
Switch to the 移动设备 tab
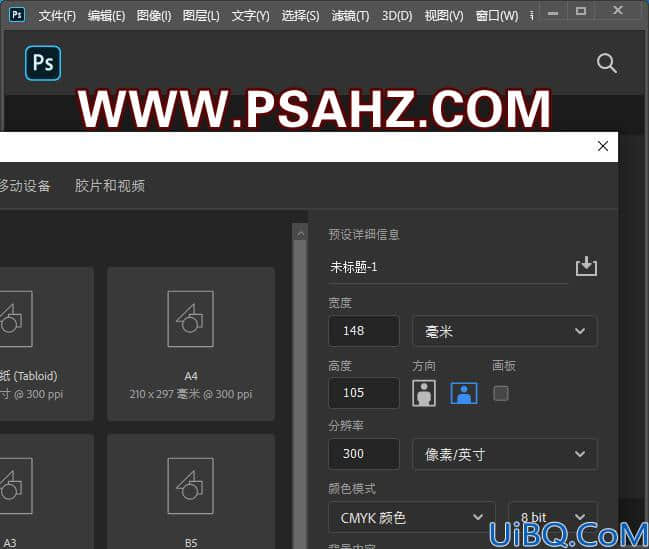[25, 185]
